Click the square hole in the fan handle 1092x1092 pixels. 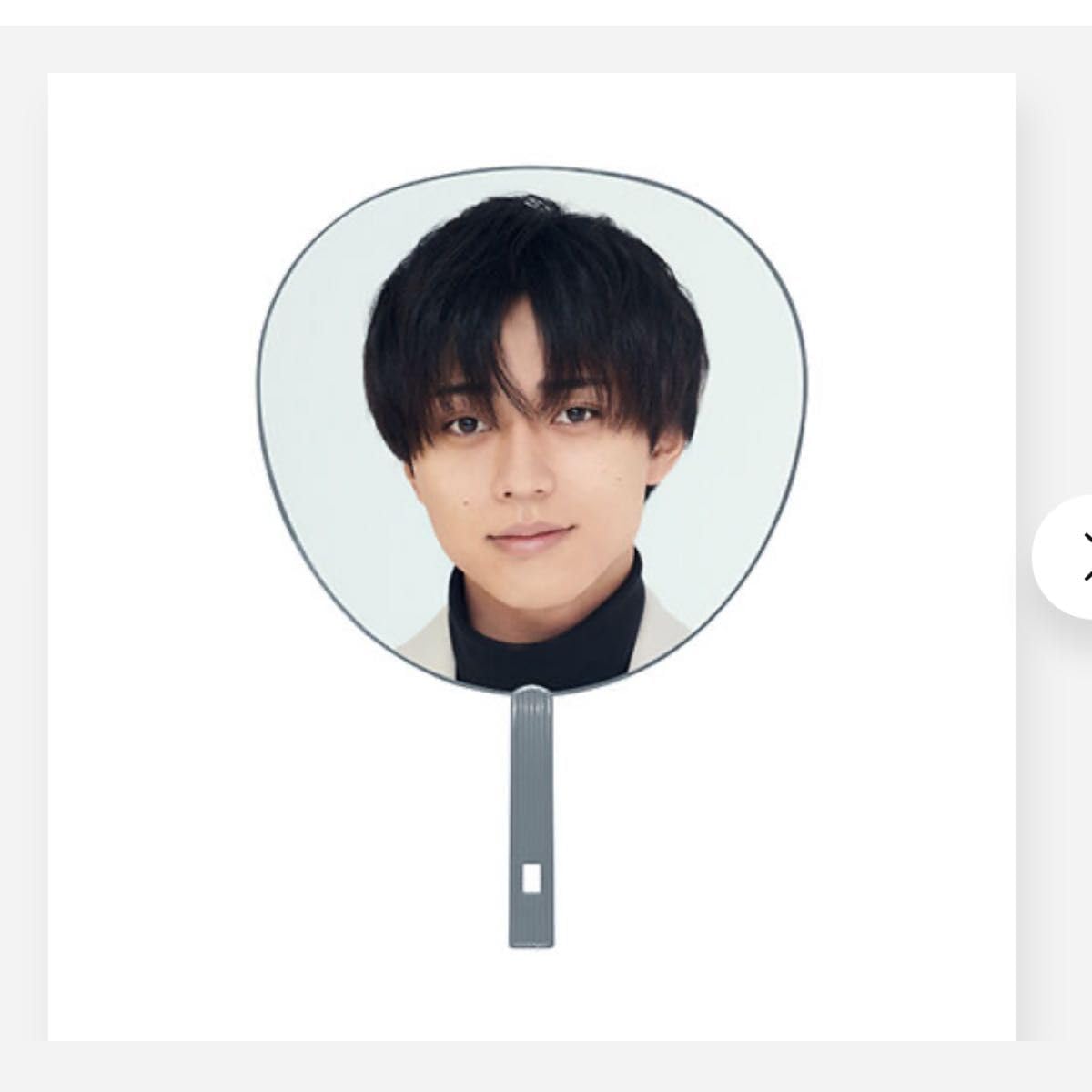(x=531, y=878)
